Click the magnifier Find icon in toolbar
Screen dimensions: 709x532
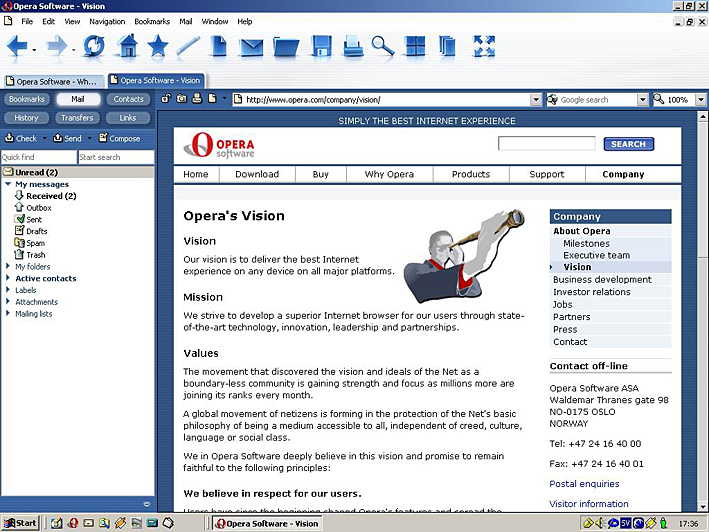(383, 46)
